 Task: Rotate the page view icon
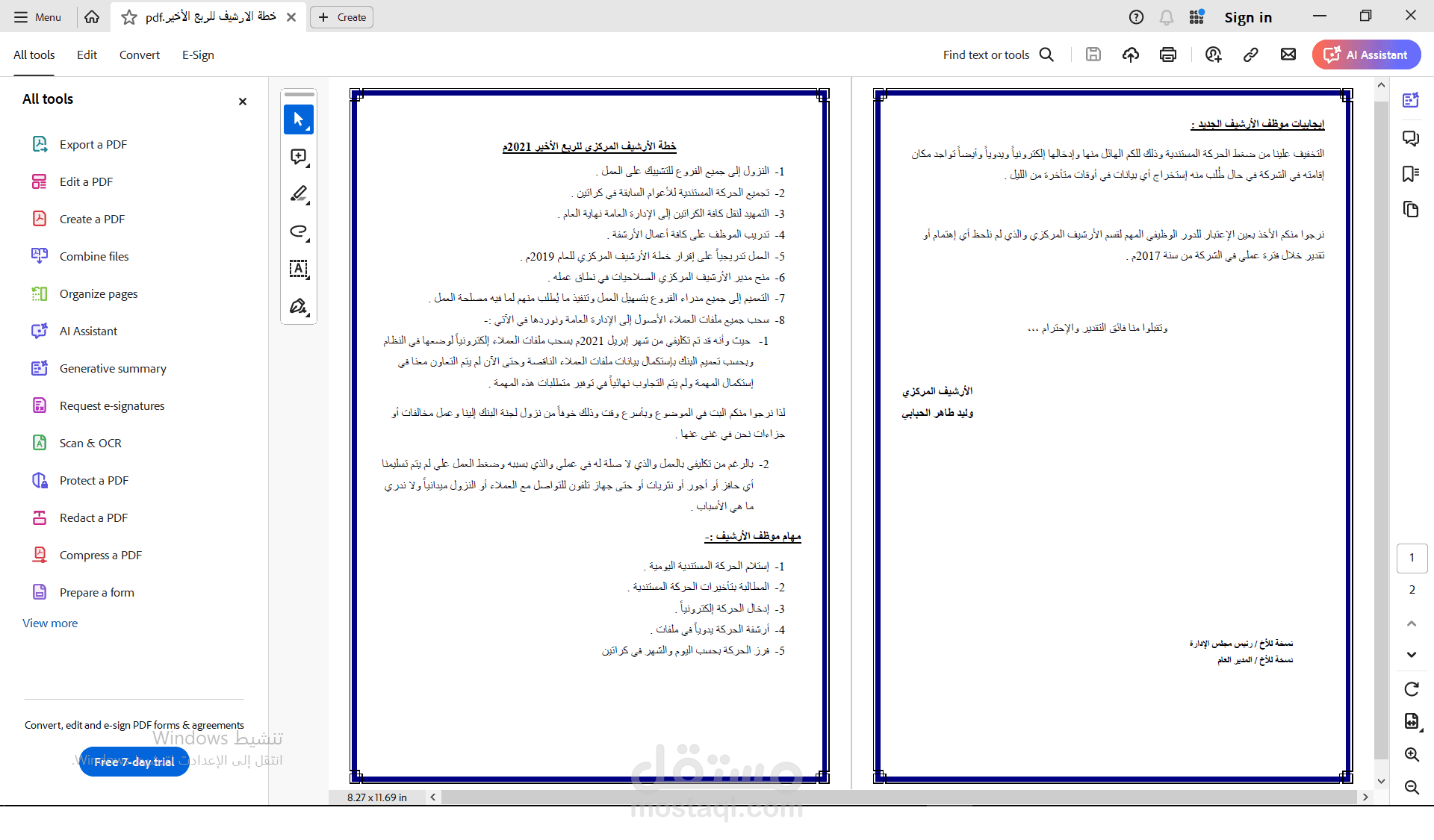point(1412,689)
